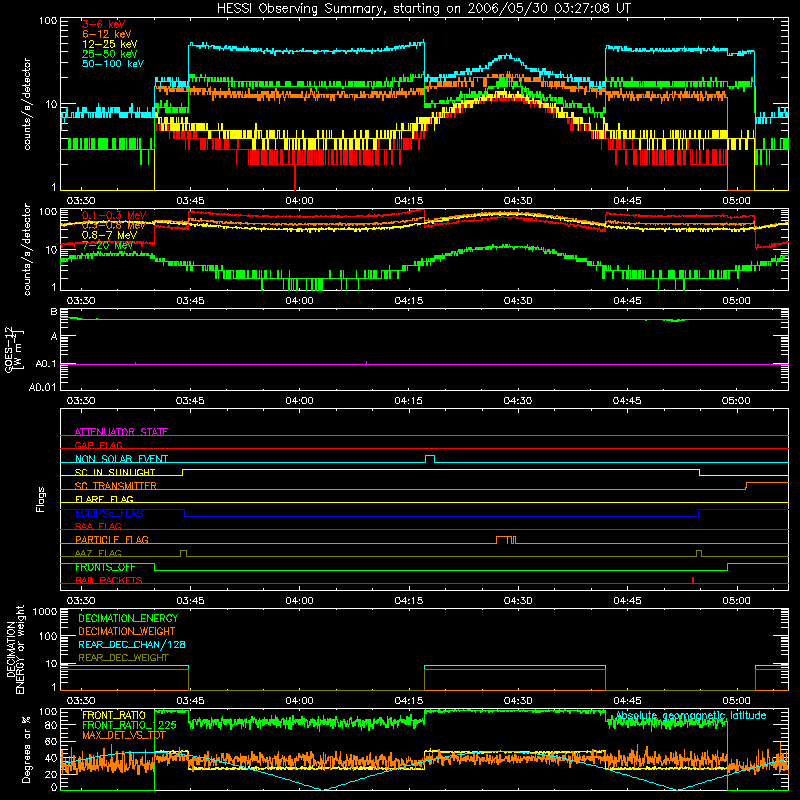
Task: Click the '0.3-0.8 MeV' legend label
Action: [114, 226]
